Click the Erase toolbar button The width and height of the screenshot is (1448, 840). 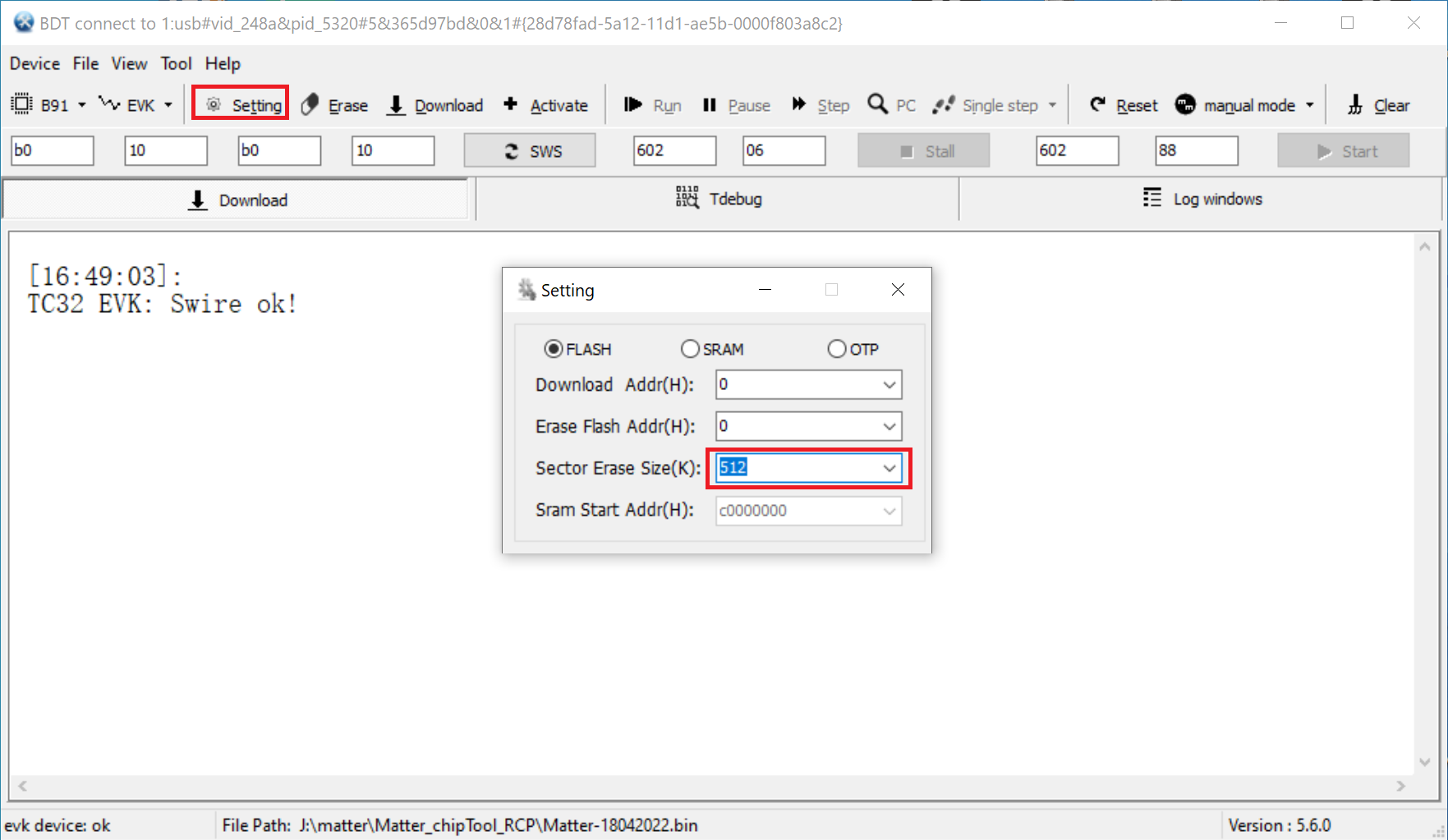tap(334, 105)
